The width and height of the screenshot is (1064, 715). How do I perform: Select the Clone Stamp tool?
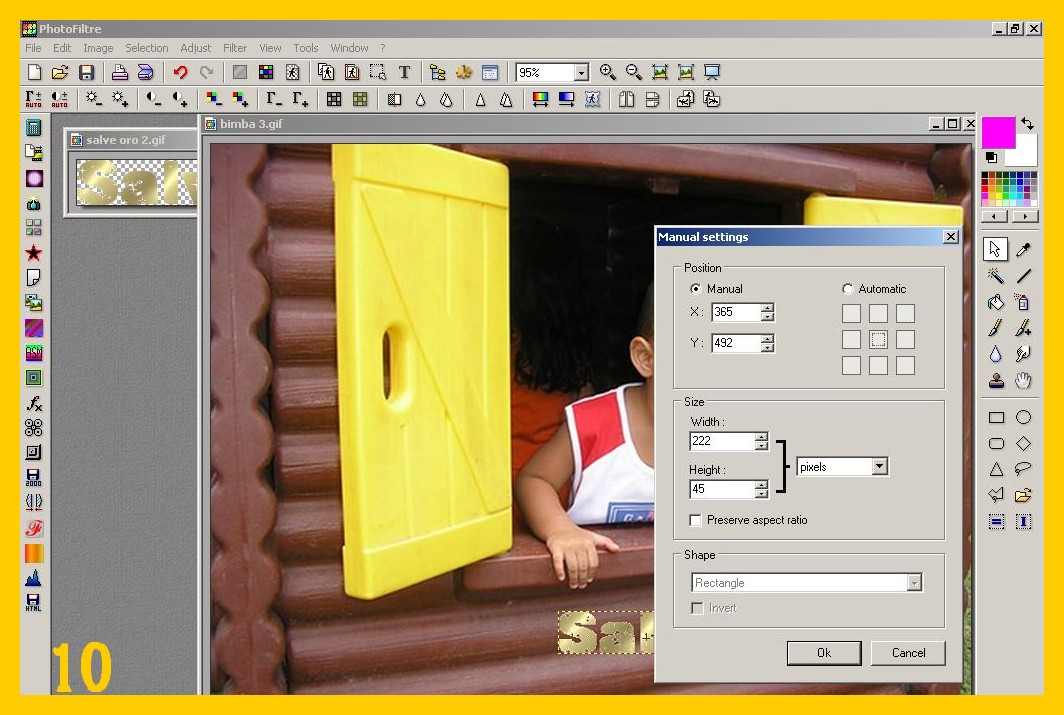point(996,380)
